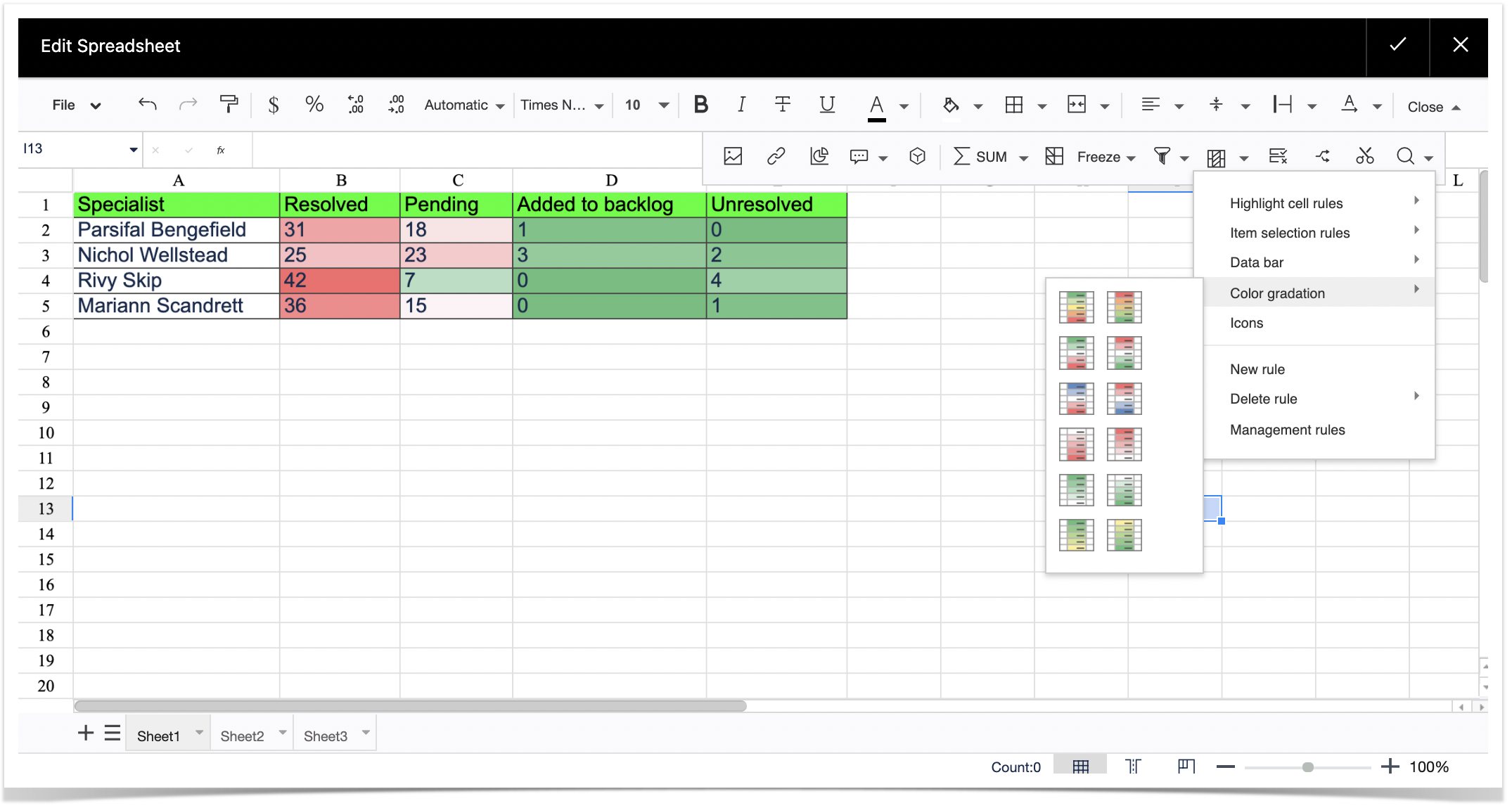Click the merge cells icon
Image resolution: width=1512 pixels, height=808 pixels.
coord(1077,105)
